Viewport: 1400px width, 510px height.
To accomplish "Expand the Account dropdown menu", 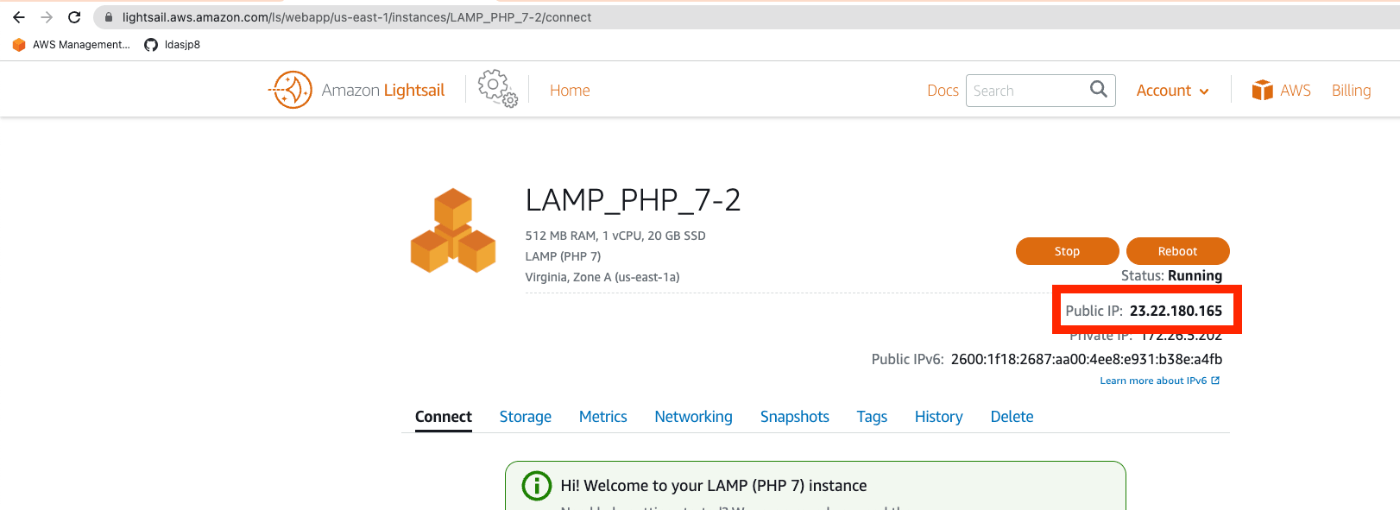I will tap(1172, 90).
